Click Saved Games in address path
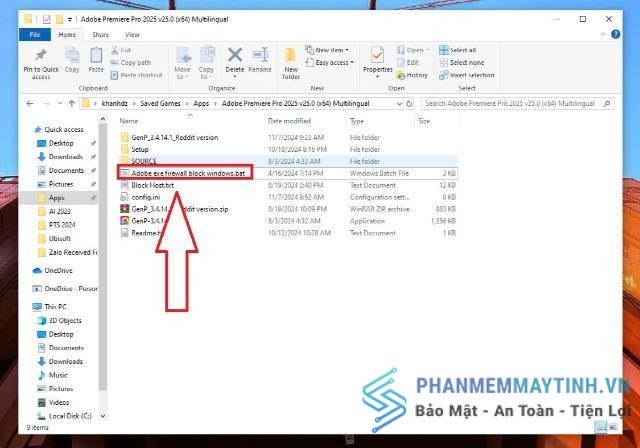The image size is (640, 448). (160, 104)
